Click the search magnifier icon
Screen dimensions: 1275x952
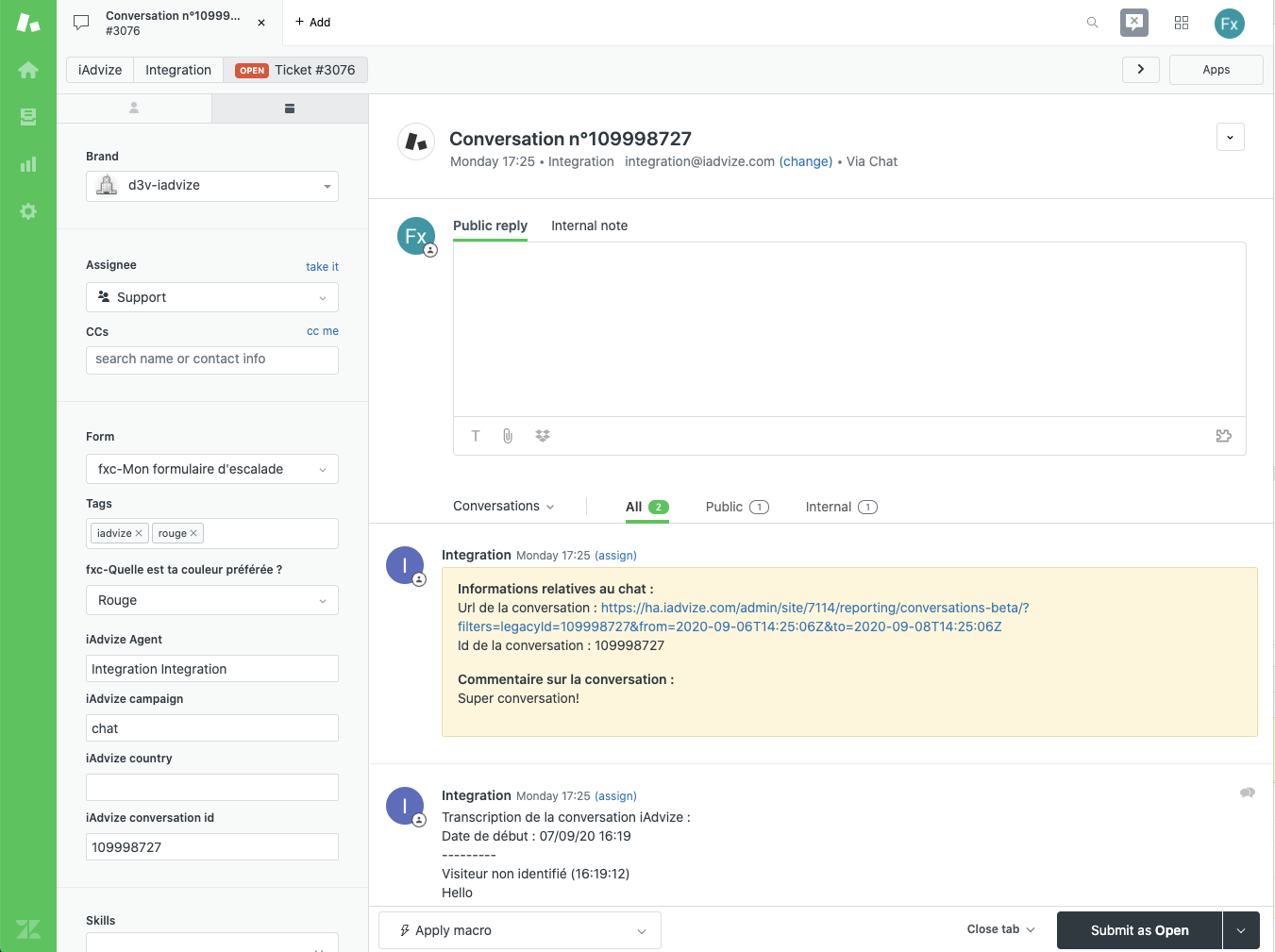tap(1092, 23)
